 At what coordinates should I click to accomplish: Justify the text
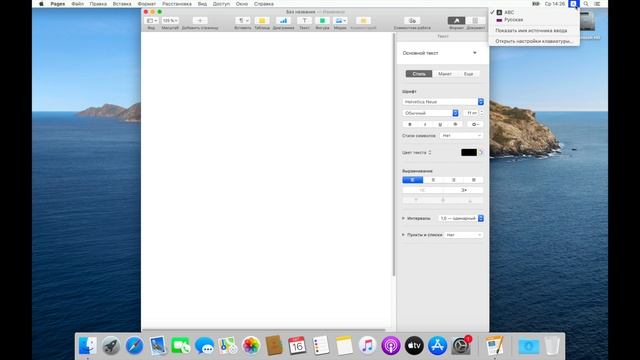click(473, 180)
